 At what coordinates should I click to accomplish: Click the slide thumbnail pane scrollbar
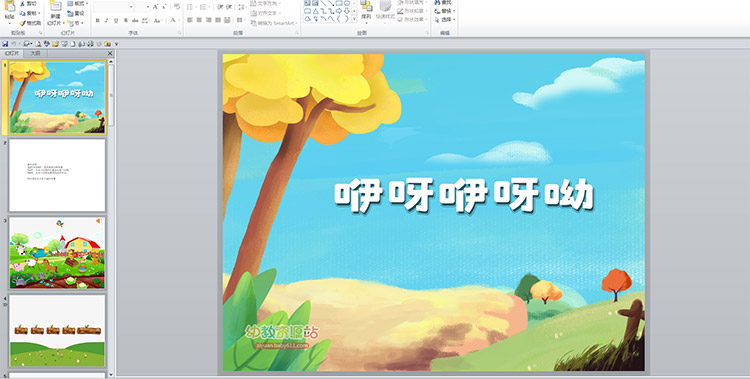111,218
